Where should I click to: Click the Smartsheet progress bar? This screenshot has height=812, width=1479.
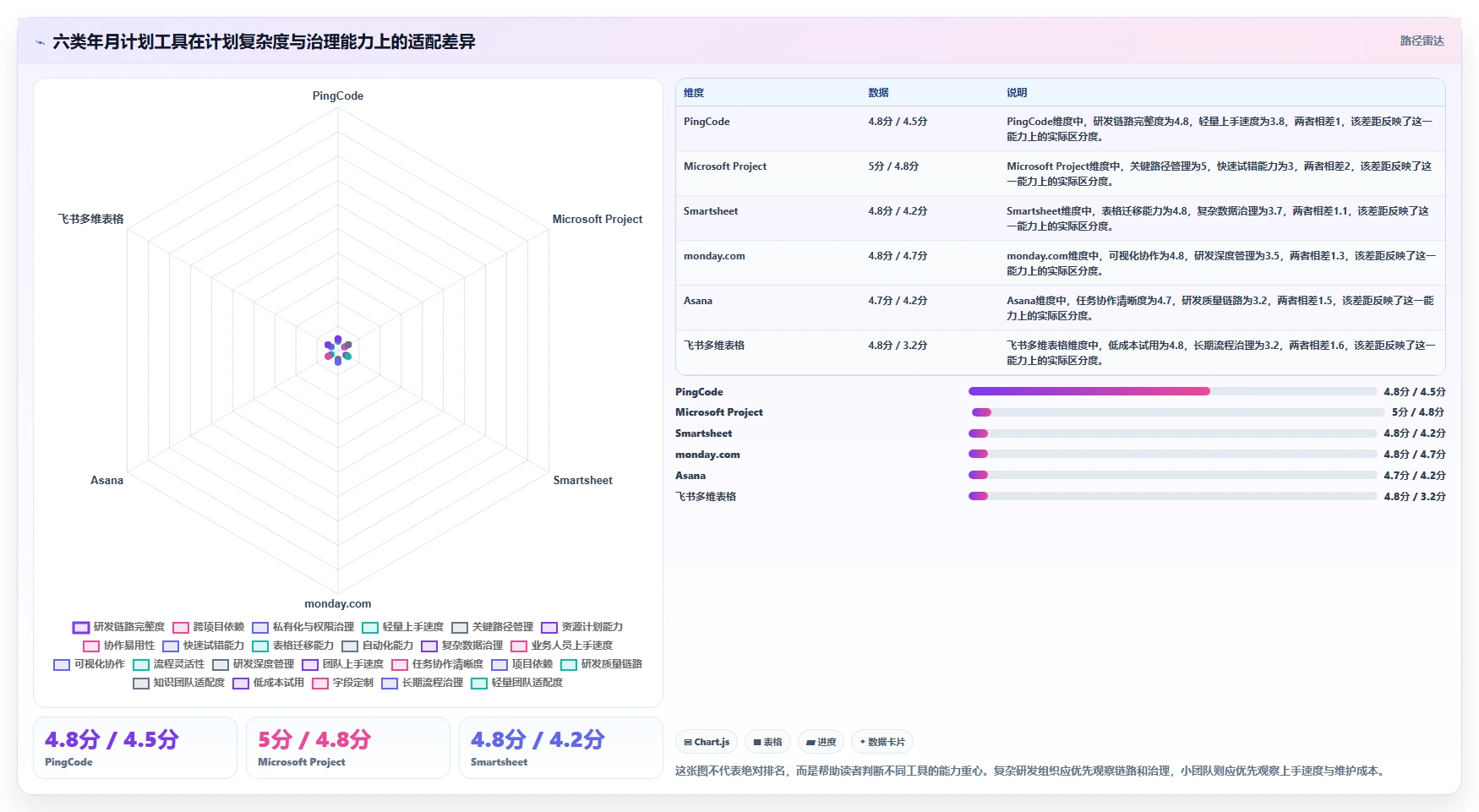point(1173,433)
